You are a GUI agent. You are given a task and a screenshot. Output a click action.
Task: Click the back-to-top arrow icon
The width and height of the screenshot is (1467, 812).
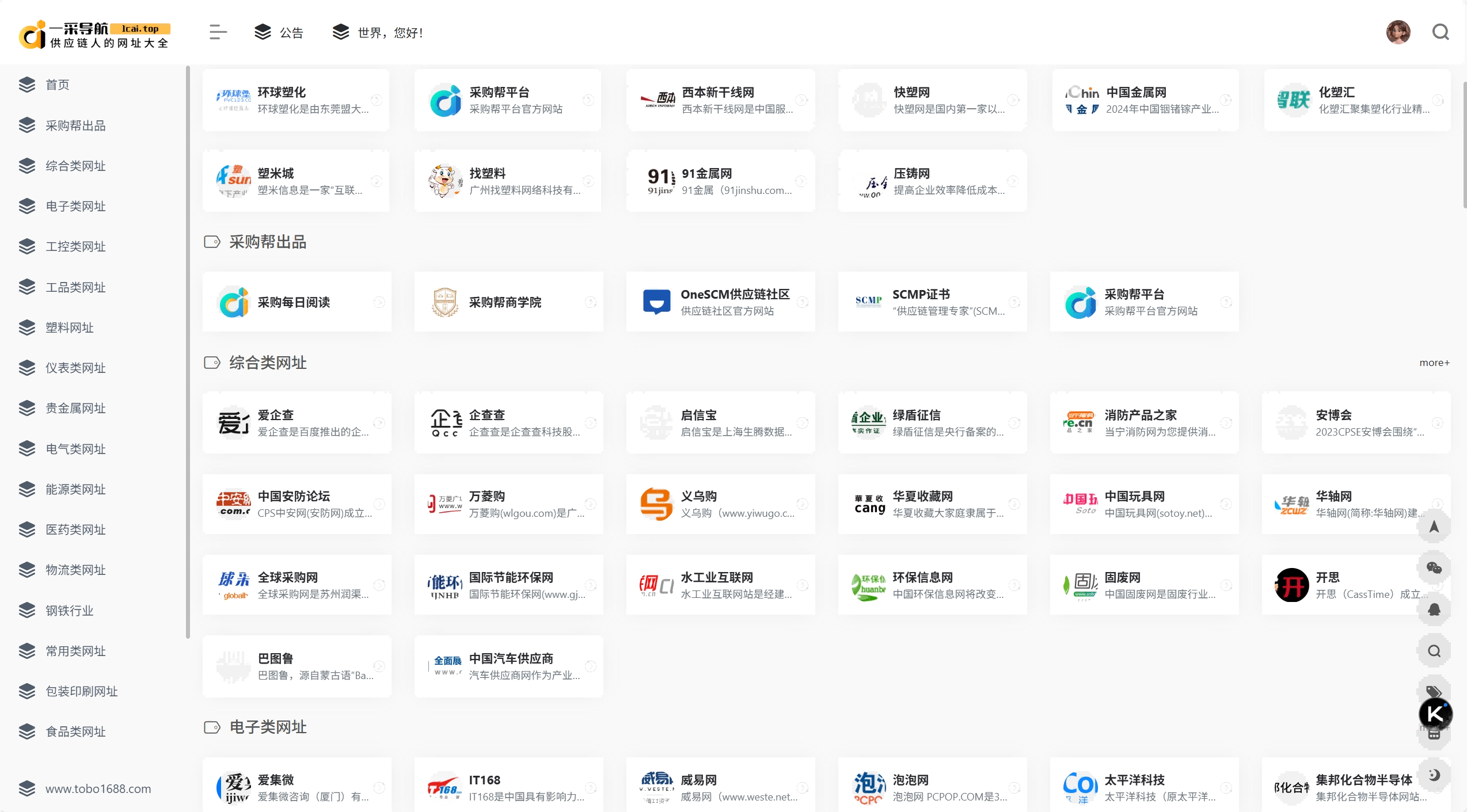pyautogui.click(x=1435, y=527)
